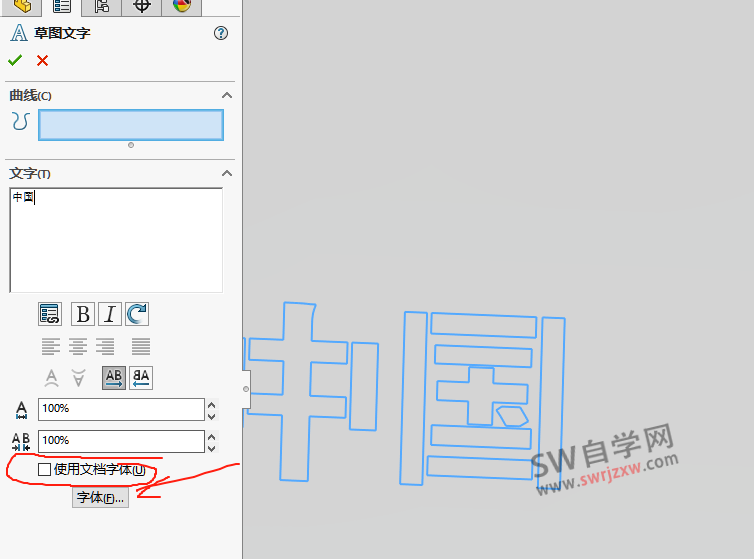Screen dimensions: 754x559
Task: Increase the character spacing value
Action: (212, 437)
